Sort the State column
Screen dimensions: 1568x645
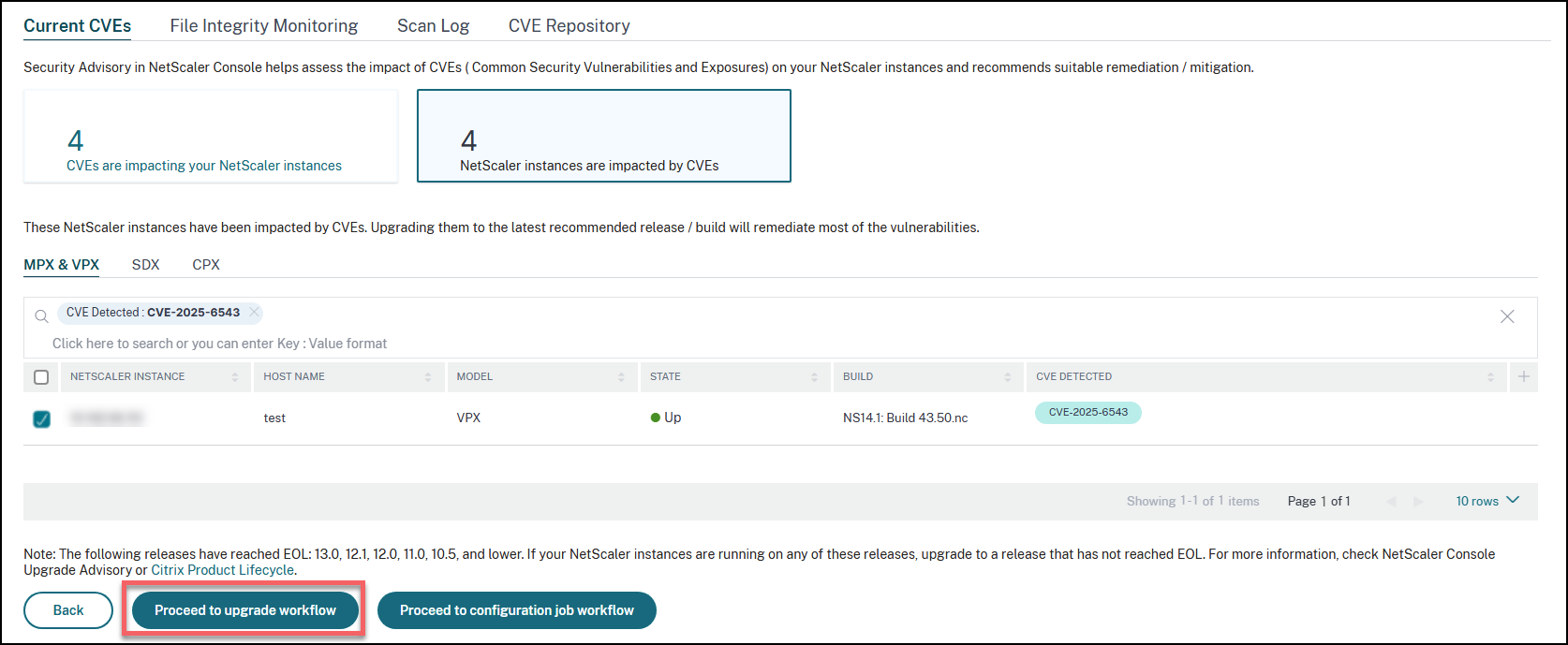814,377
